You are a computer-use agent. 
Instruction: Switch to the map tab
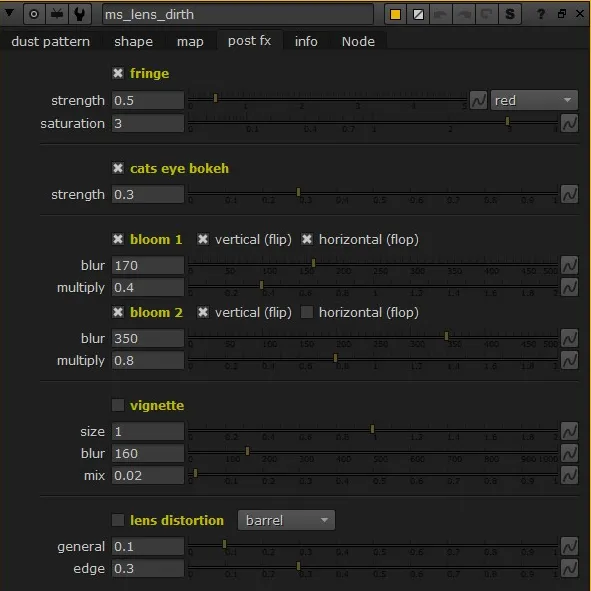click(190, 41)
